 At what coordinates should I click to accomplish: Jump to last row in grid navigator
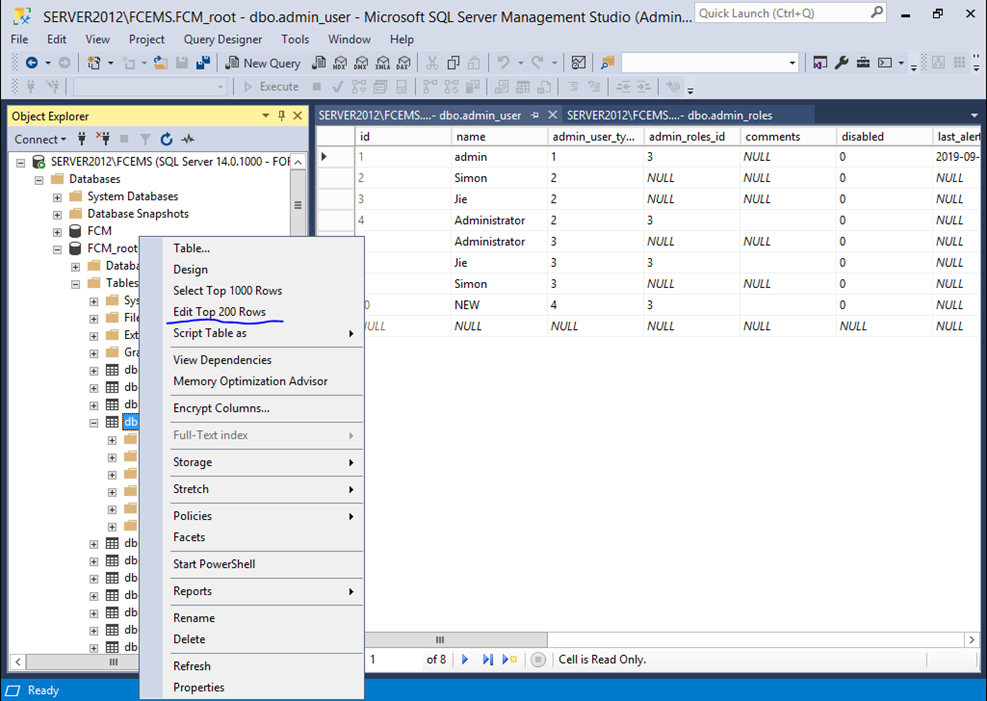point(487,659)
